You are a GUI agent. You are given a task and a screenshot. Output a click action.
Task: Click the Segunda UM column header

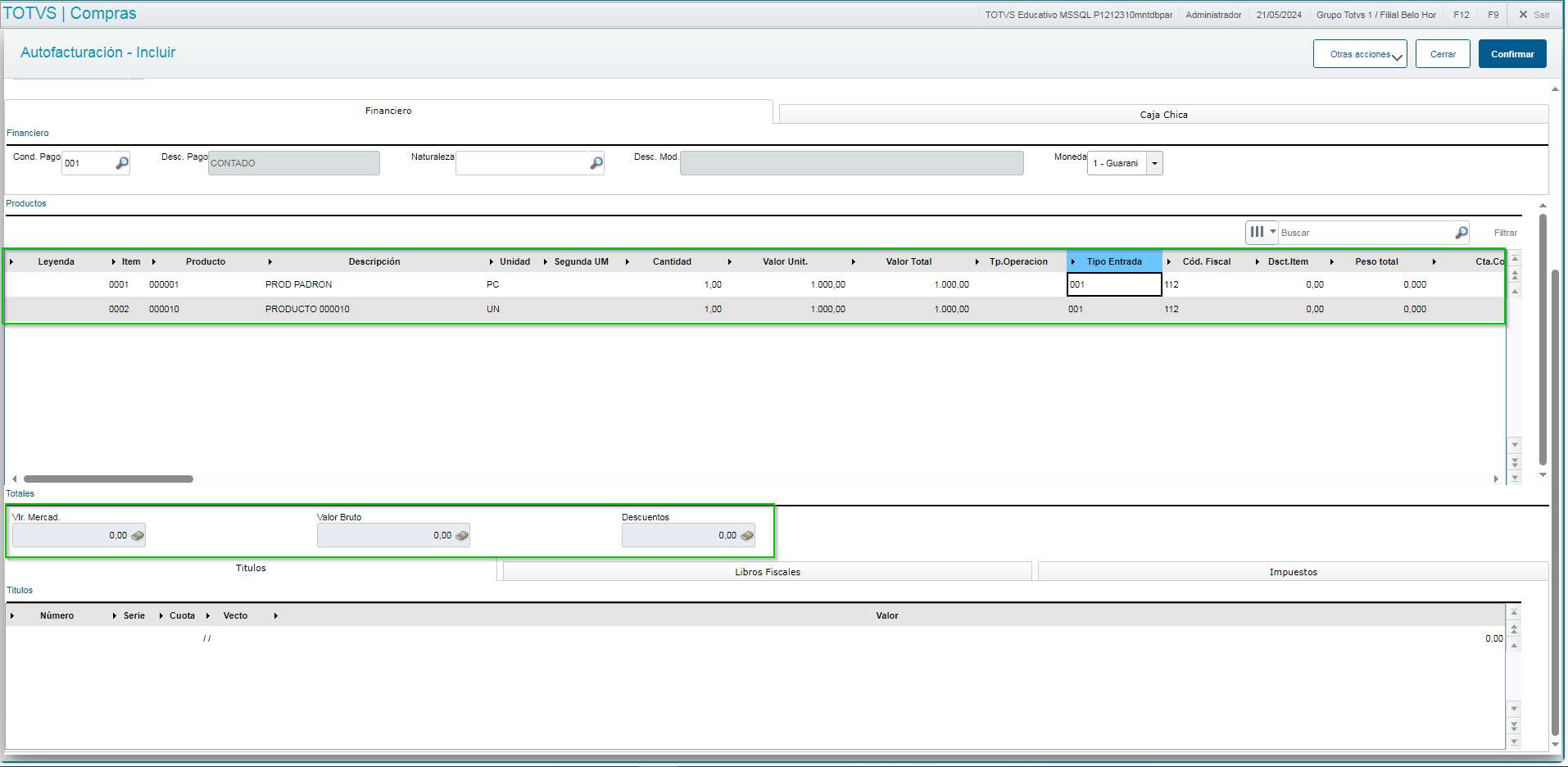(x=581, y=261)
